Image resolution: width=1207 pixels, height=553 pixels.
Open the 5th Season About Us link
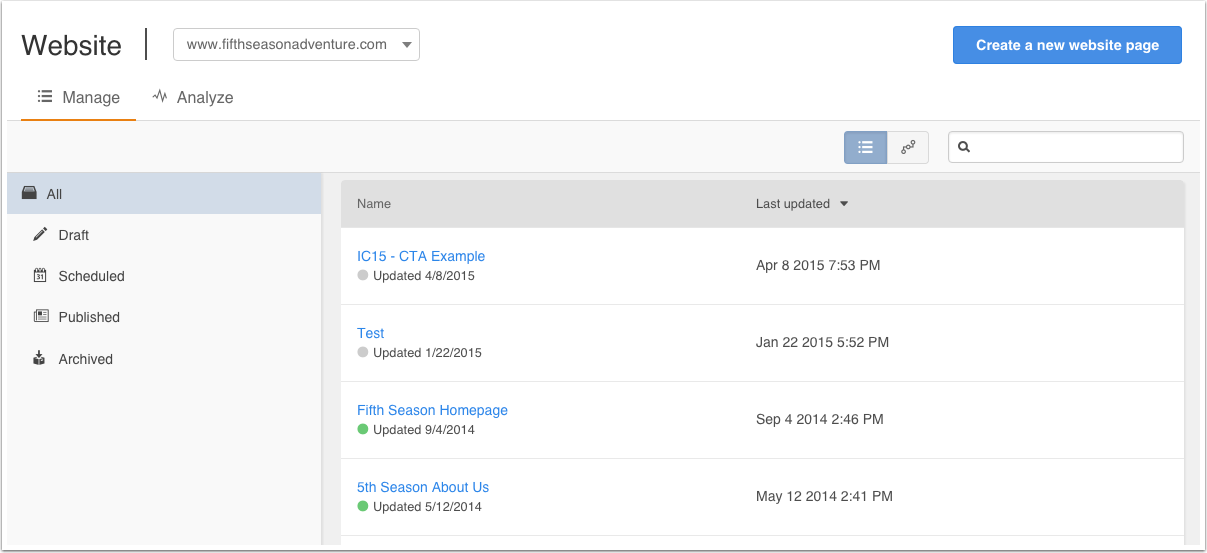[423, 487]
